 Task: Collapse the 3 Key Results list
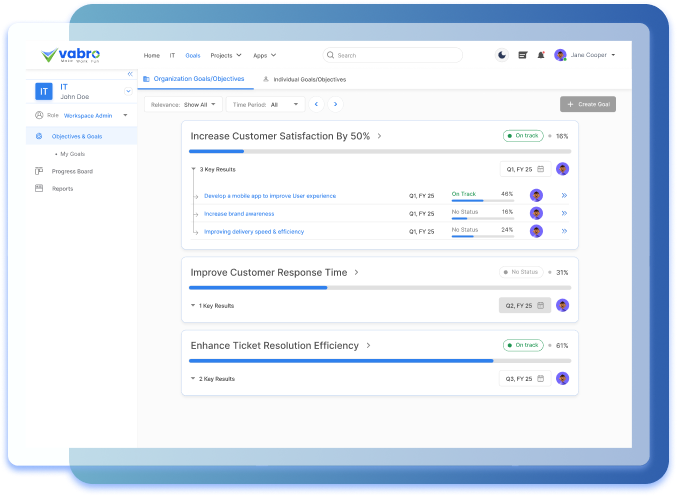194,169
